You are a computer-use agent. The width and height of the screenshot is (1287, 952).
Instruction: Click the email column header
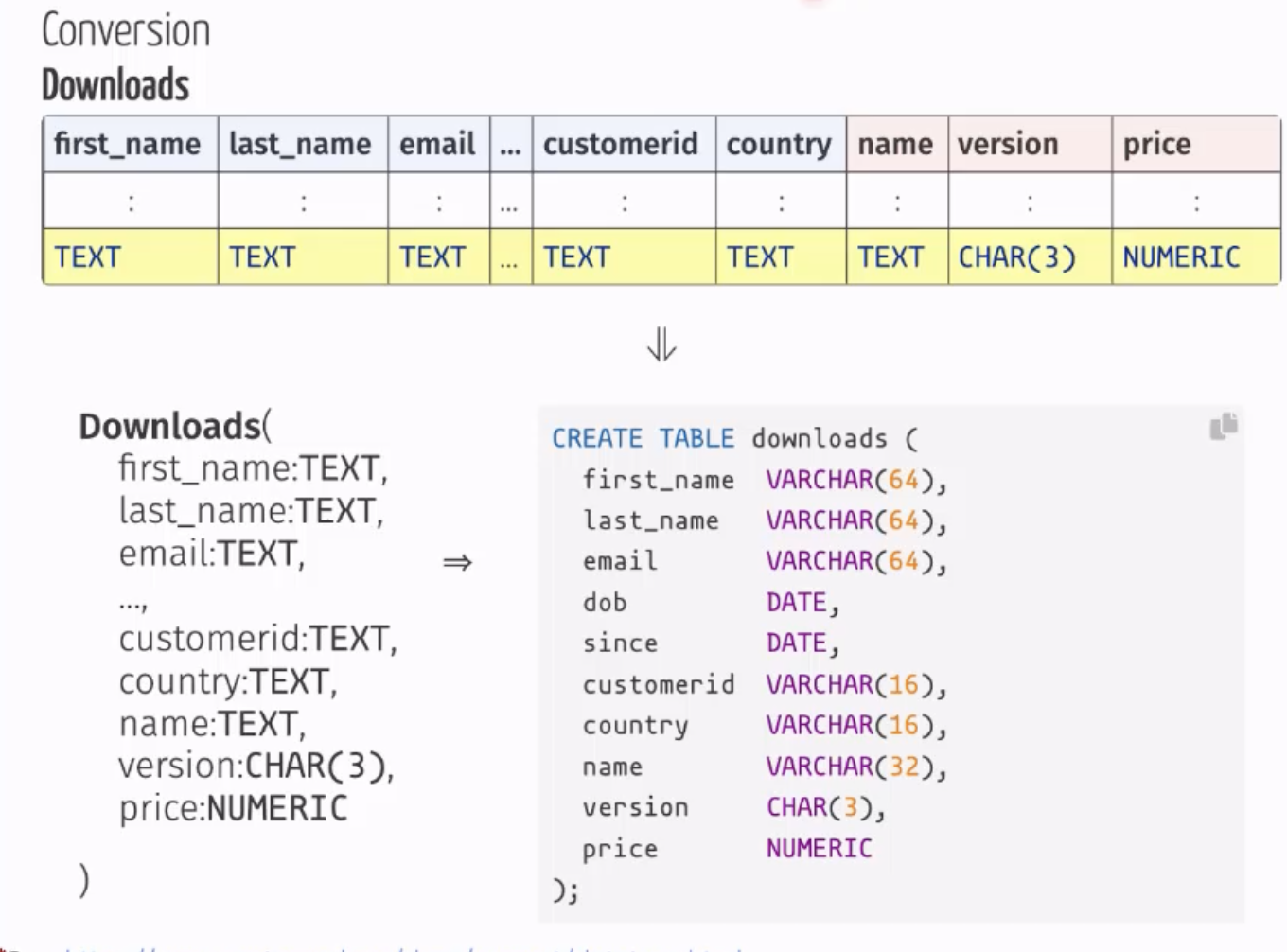[437, 144]
